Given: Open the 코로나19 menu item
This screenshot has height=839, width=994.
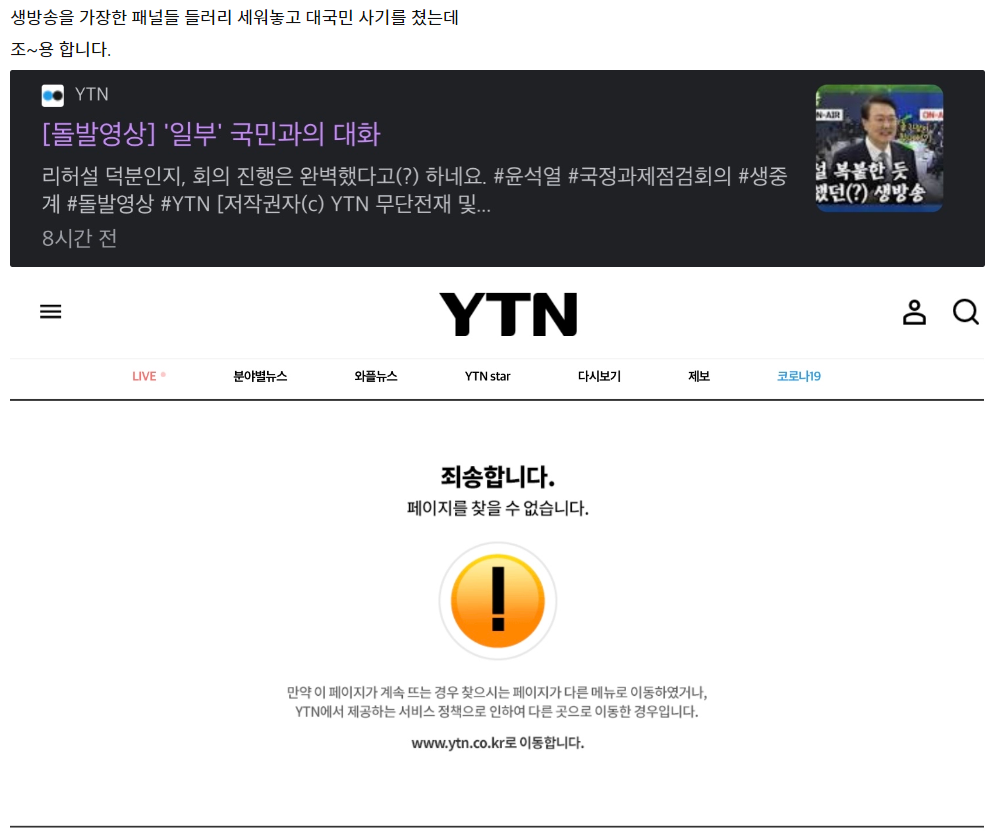Looking at the screenshot, I should (x=799, y=376).
